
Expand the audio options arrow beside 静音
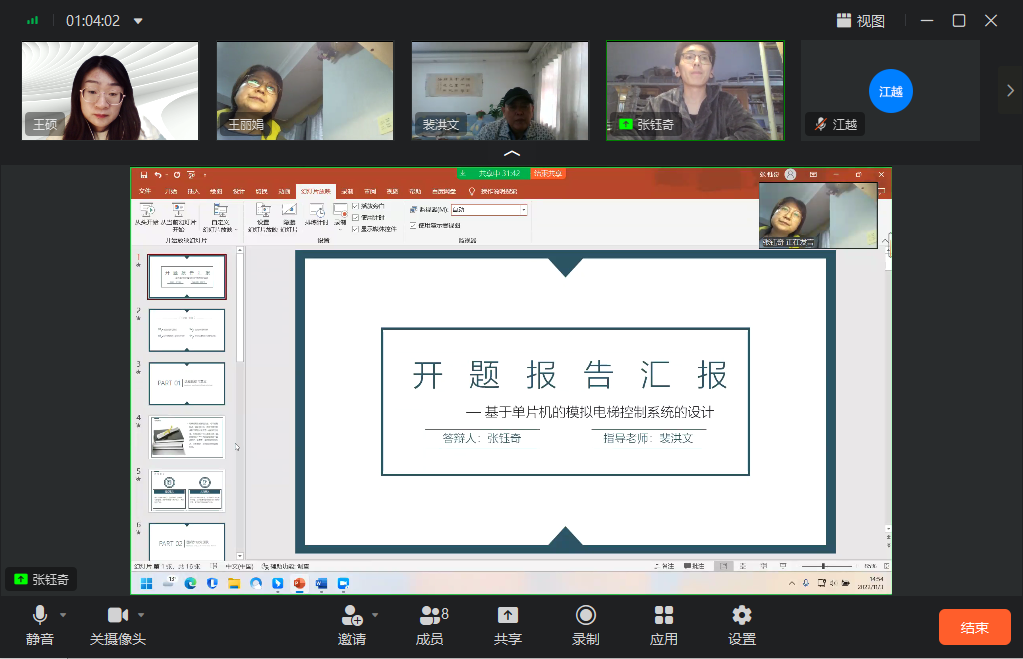pyautogui.click(x=63, y=615)
